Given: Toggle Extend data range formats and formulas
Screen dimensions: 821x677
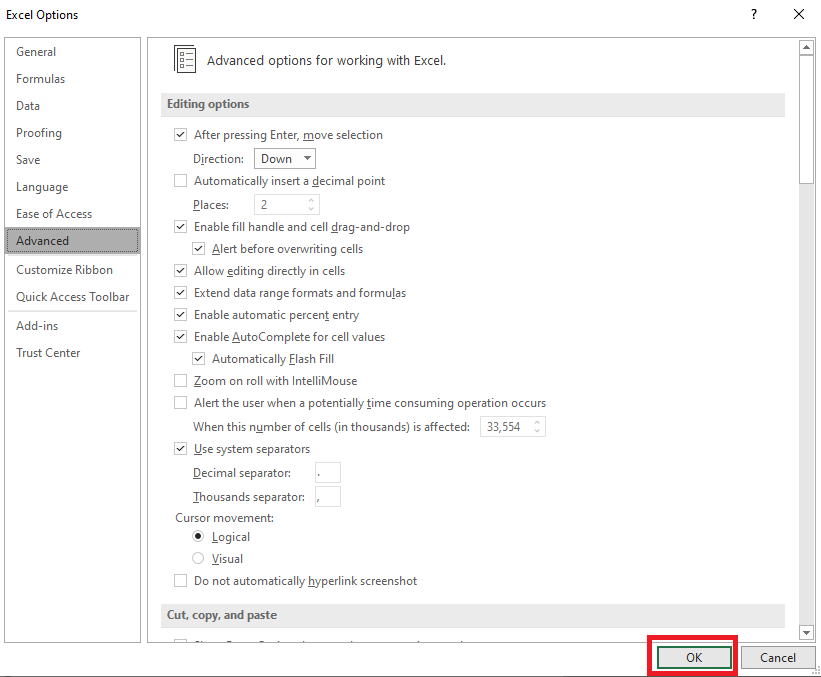Looking at the screenshot, I should pos(181,293).
